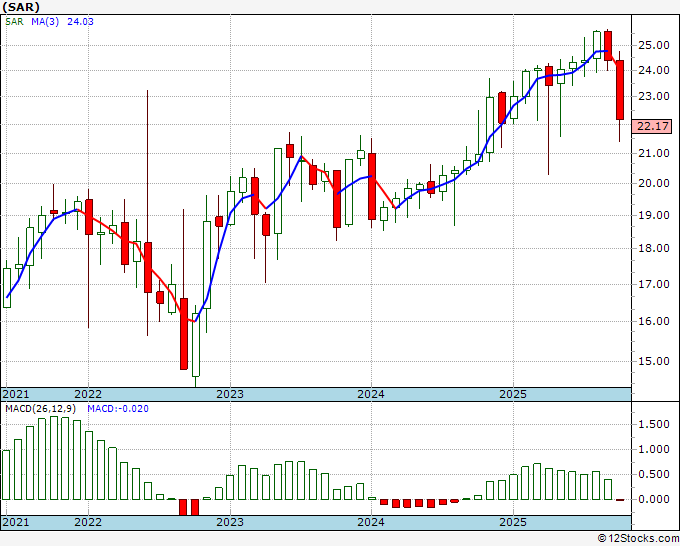Viewport: 680px width, 546px height.
Task: Select 2023 on the price chart time axis
Action: pos(230,394)
